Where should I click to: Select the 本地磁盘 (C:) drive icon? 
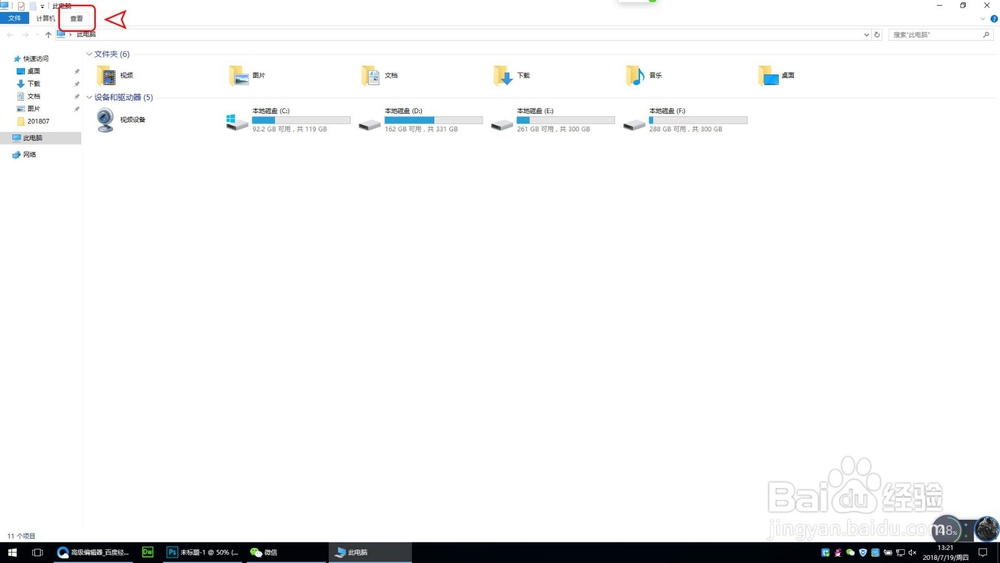point(237,122)
